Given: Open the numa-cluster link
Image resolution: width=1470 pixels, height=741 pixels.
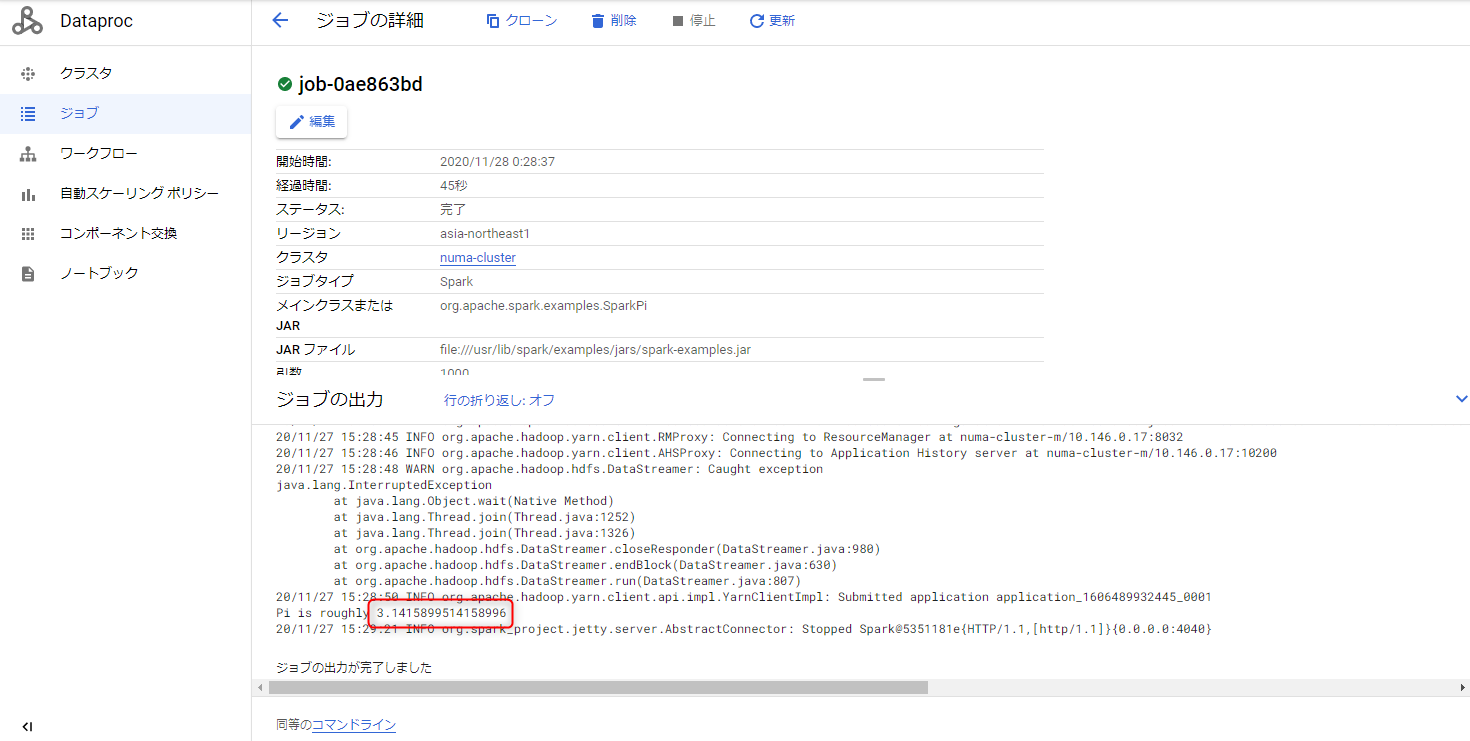Looking at the screenshot, I should coord(478,258).
